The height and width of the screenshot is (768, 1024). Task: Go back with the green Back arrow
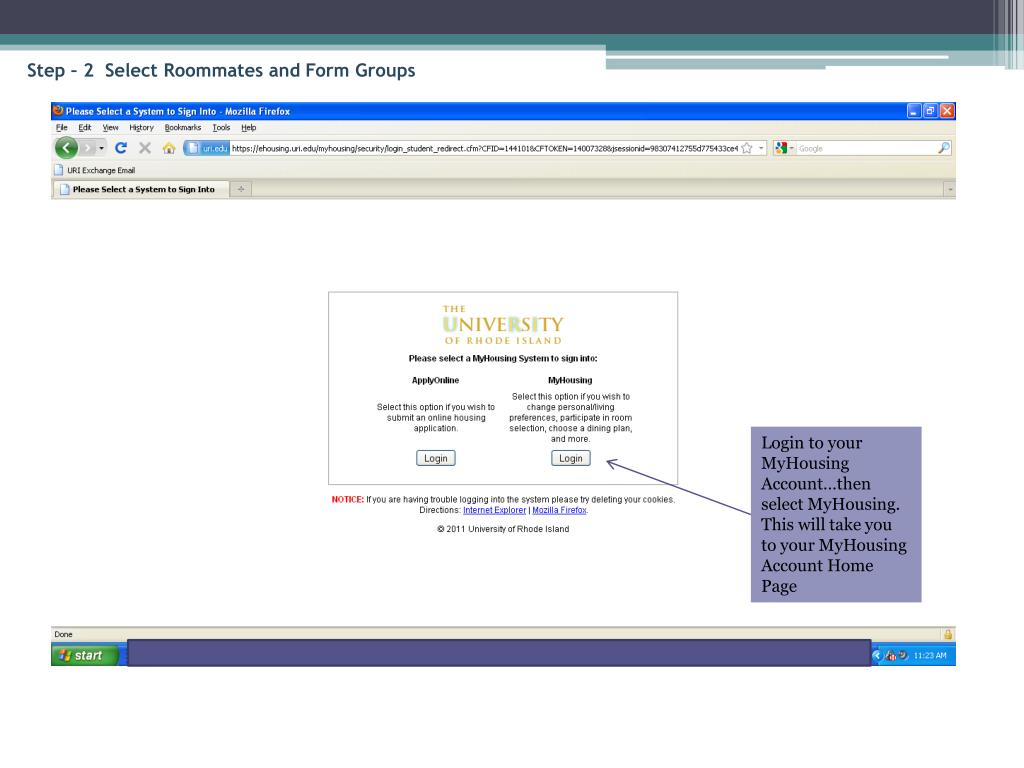coord(66,148)
